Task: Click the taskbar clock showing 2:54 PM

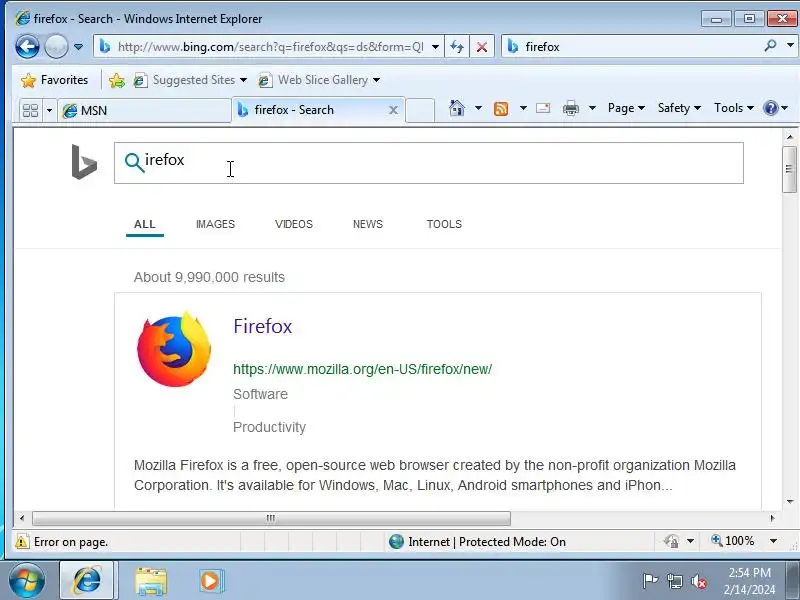Action: click(x=749, y=581)
